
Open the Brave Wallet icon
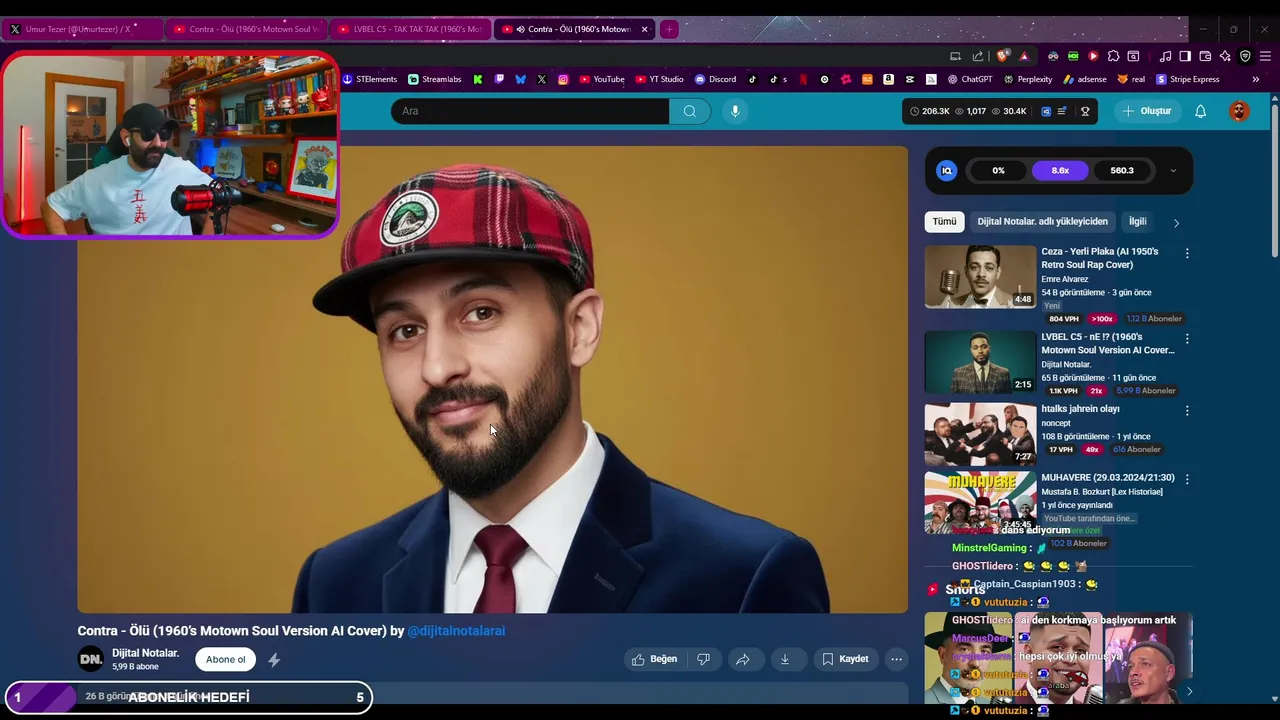click(1205, 56)
